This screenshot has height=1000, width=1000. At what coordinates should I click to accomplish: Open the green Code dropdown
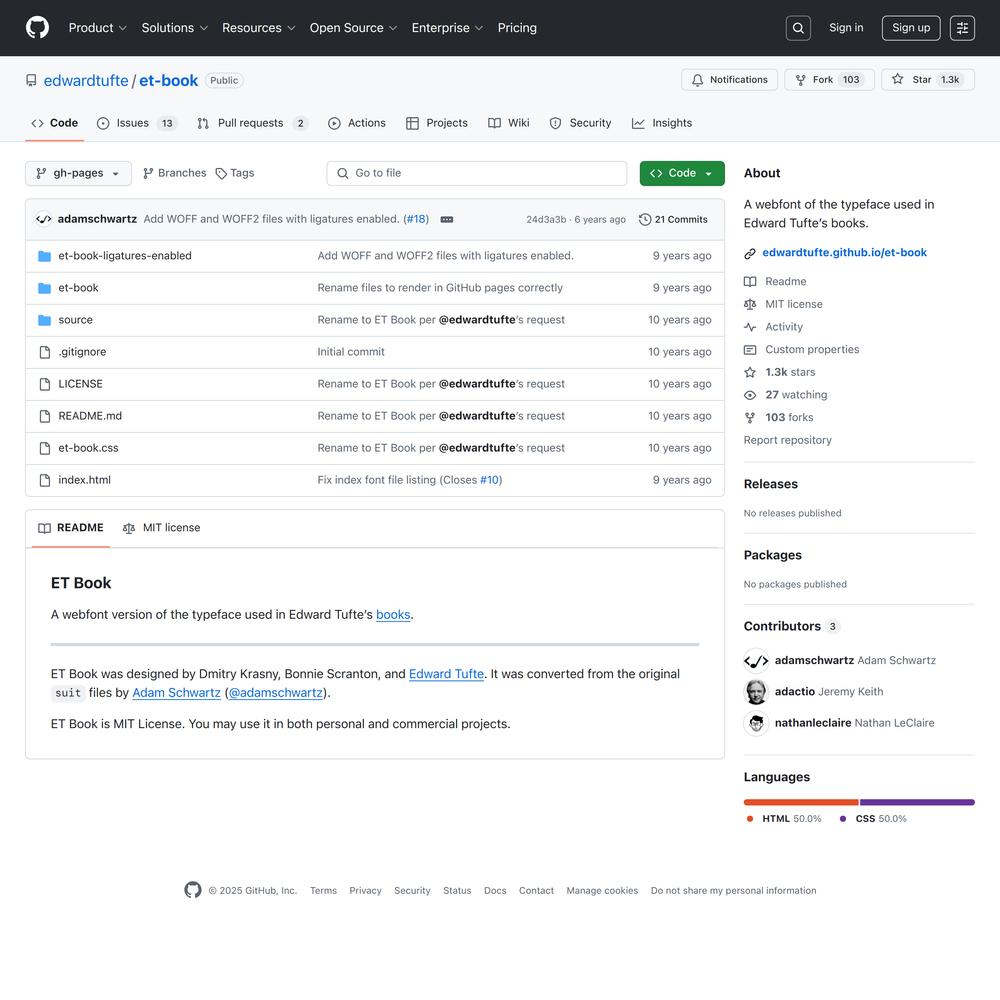[x=682, y=173]
